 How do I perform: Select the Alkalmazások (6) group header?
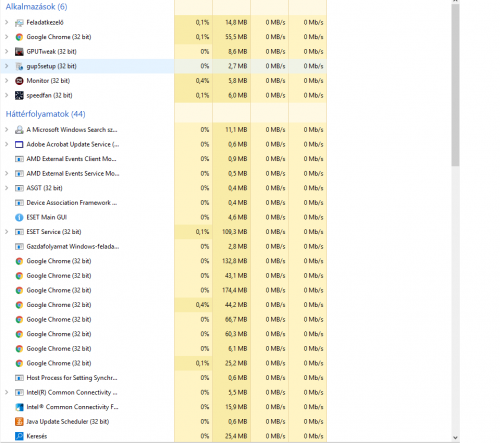point(36,7)
